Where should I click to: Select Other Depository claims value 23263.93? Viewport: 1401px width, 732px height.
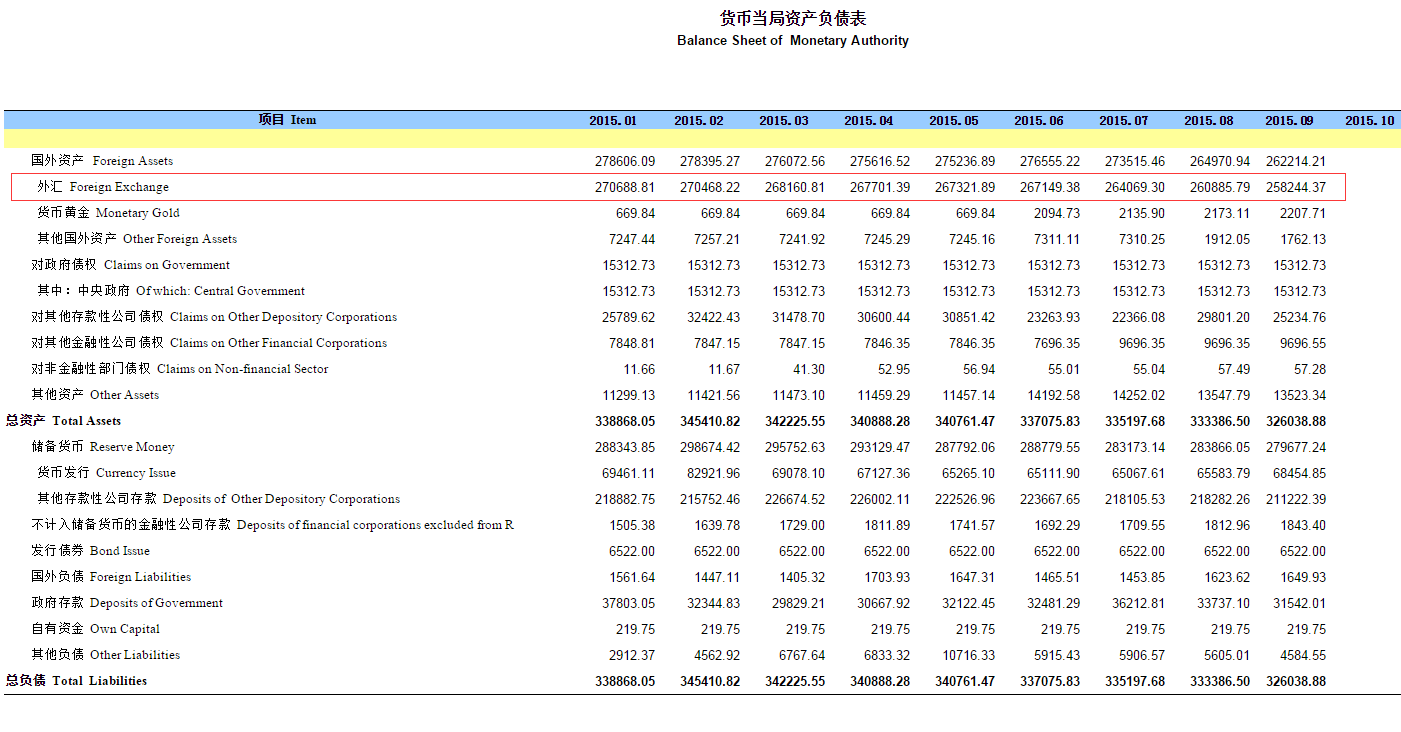click(1053, 317)
